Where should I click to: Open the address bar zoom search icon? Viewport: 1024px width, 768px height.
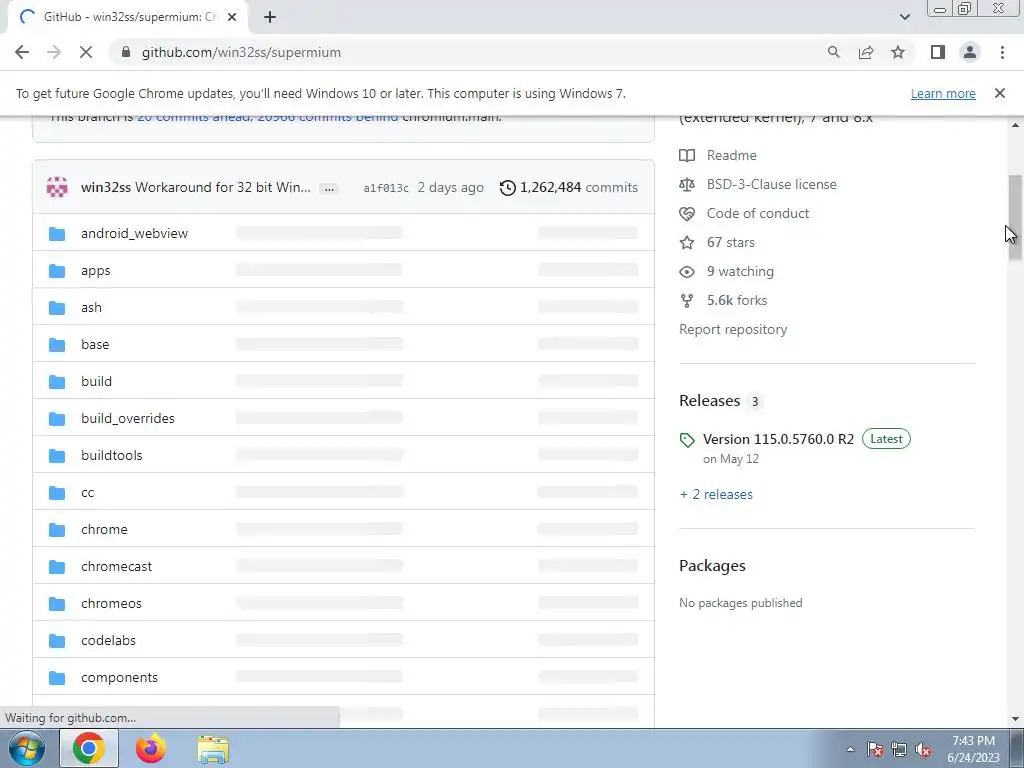(833, 52)
